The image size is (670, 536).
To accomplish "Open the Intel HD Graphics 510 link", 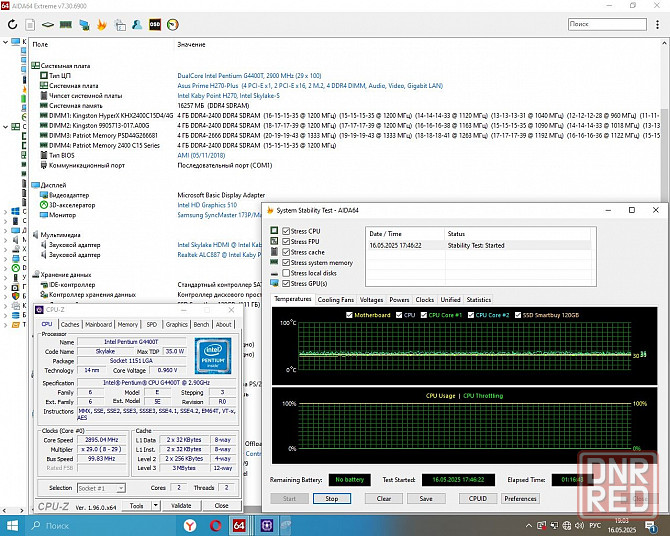I will pos(207,205).
